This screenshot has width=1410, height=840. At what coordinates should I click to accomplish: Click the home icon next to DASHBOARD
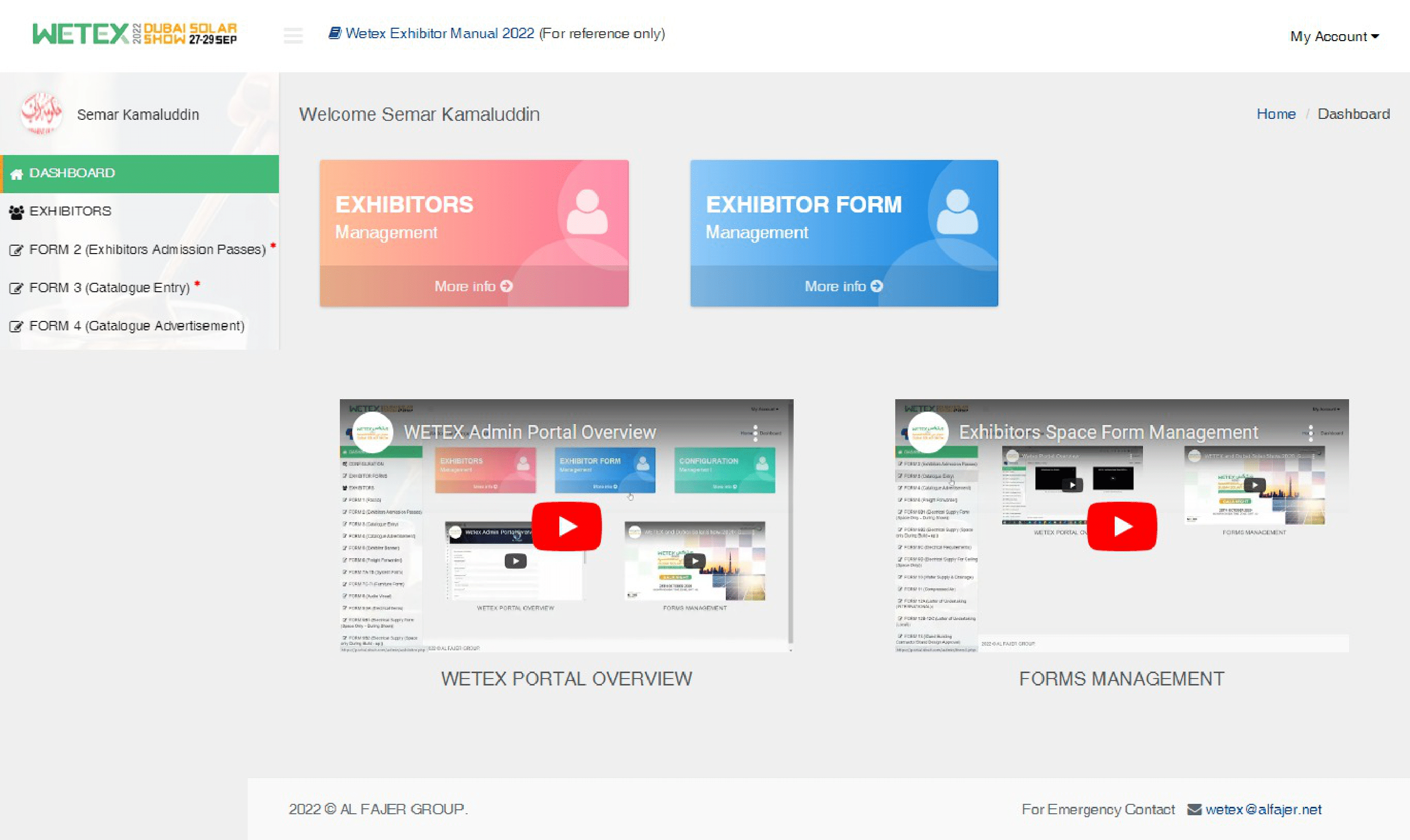[x=17, y=173]
